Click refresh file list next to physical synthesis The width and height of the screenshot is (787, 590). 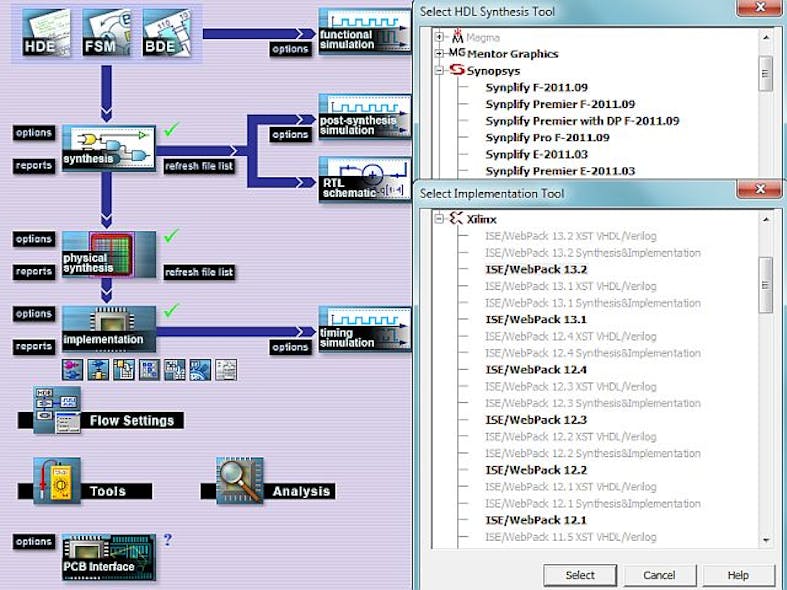pos(199,272)
